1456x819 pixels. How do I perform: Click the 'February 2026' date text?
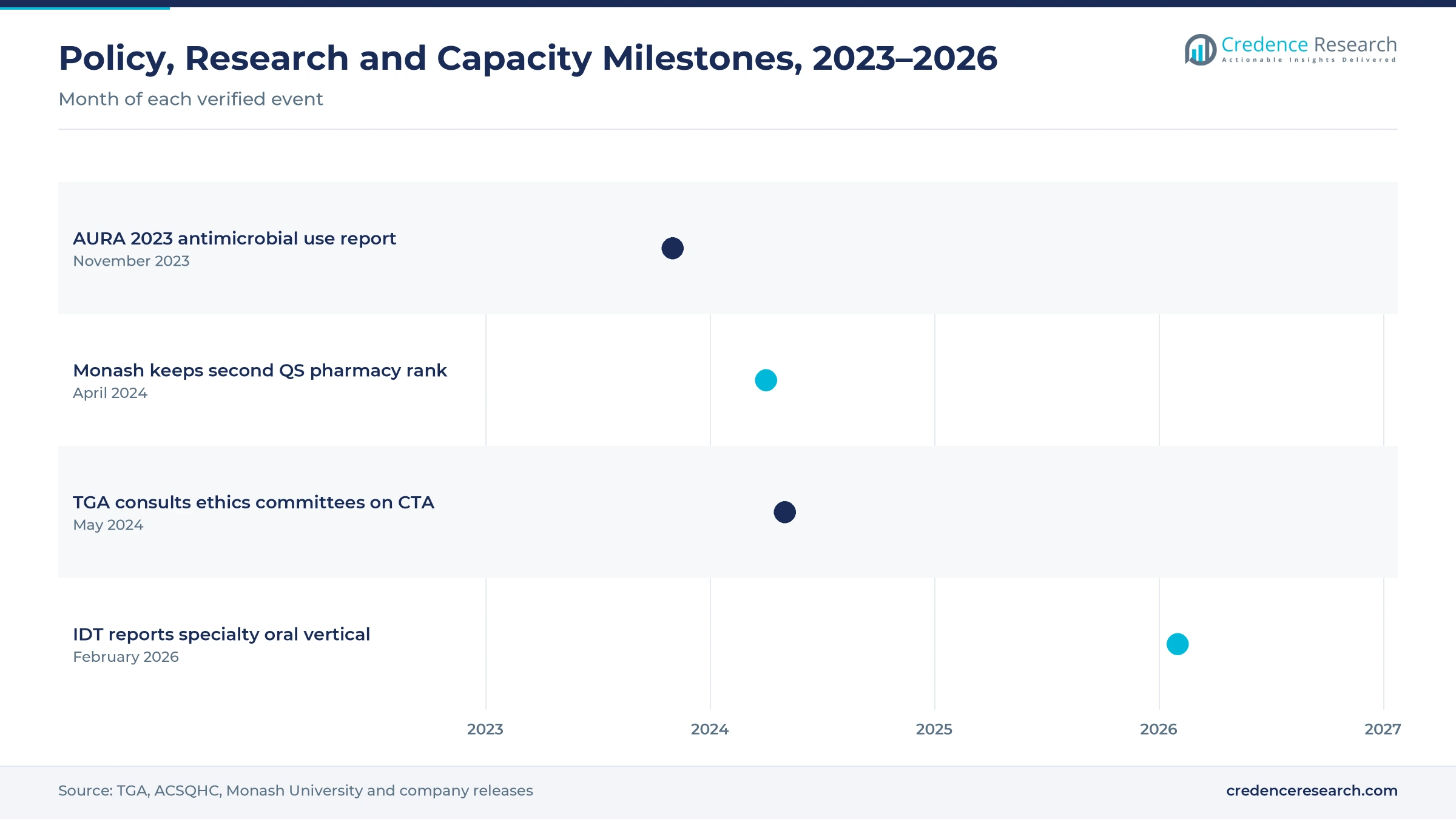coord(126,657)
